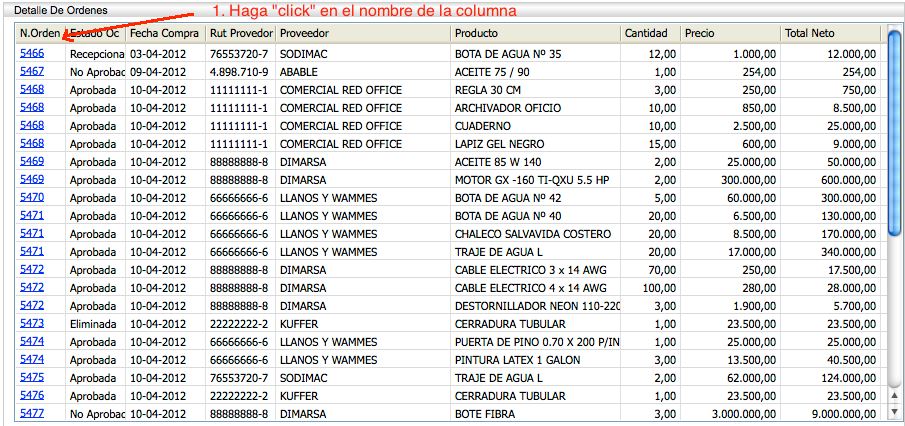Sort by the Estado Oc column header
Viewport: 905px width, 426px height.
click(x=95, y=33)
